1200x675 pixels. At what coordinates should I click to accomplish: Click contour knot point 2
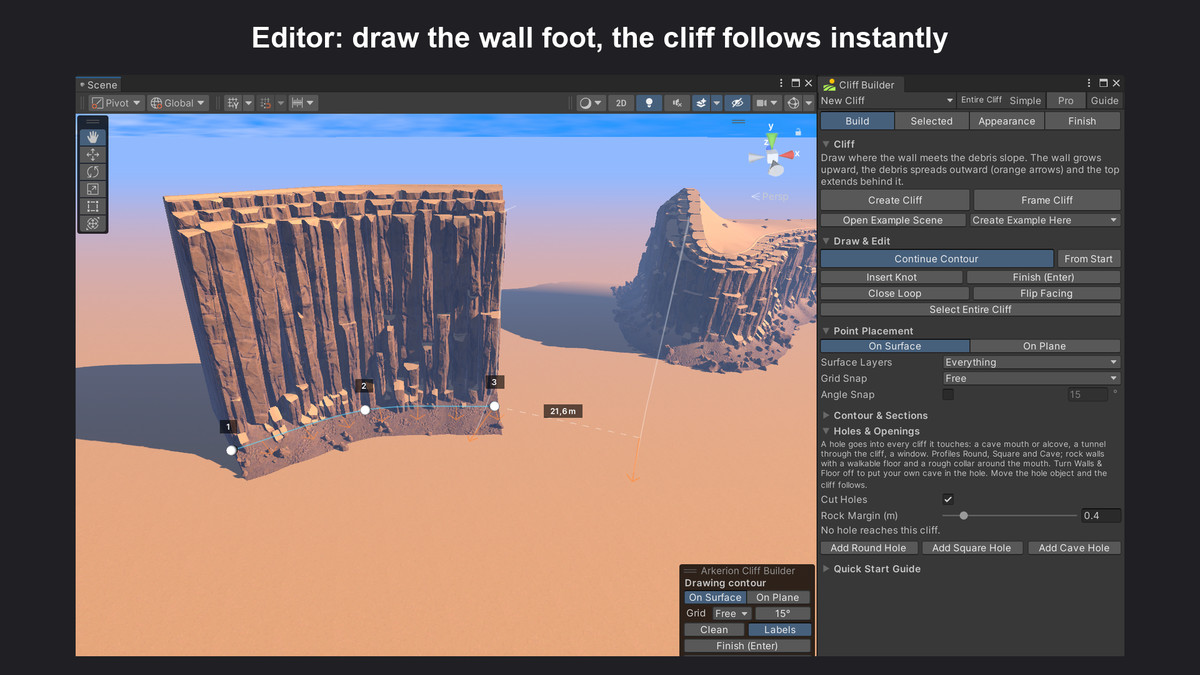coord(365,410)
